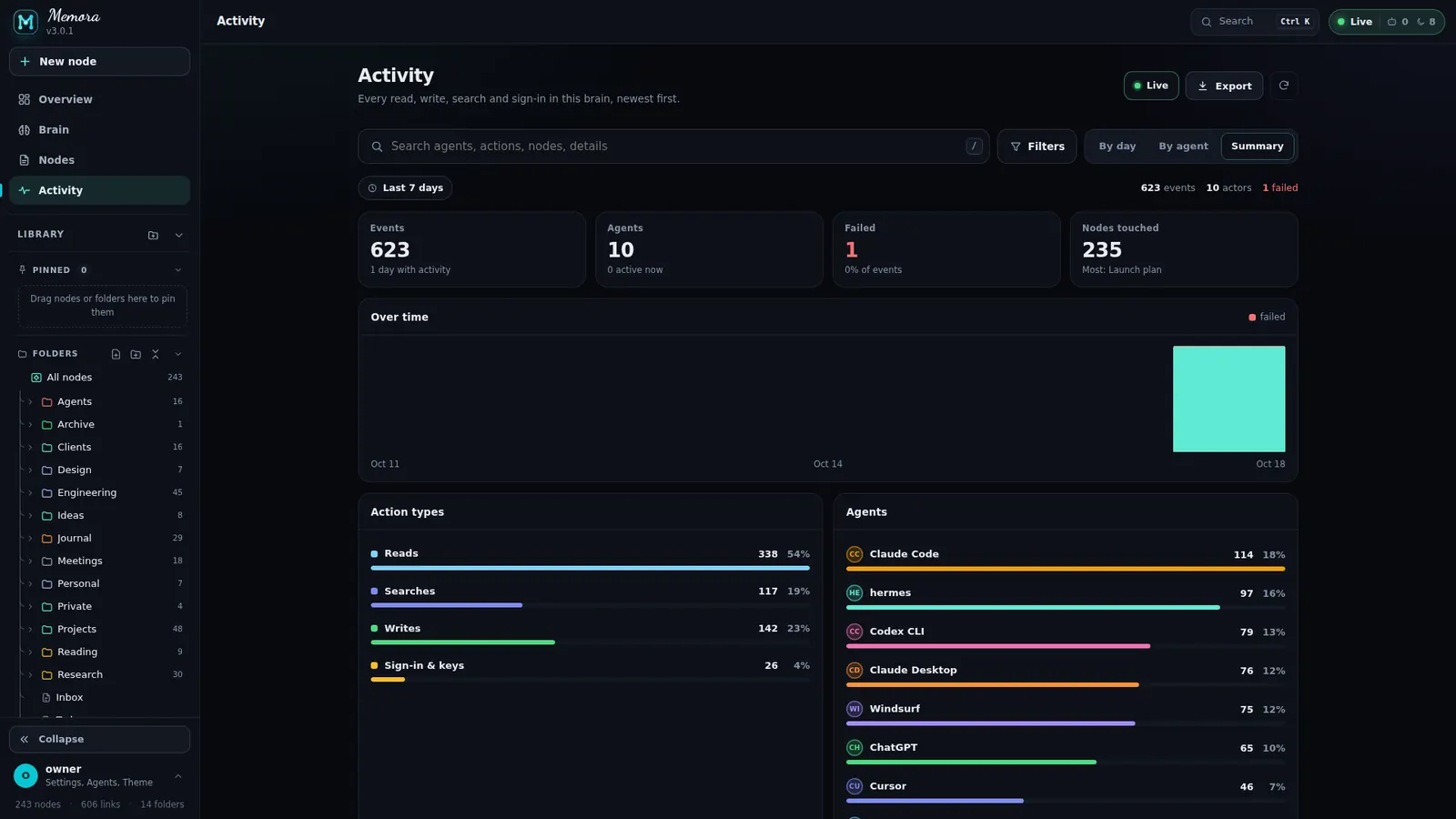Click the refresh icon beside Export
Image resolution: width=1456 pixels, height=819 pixels.
coord(1284,86)
